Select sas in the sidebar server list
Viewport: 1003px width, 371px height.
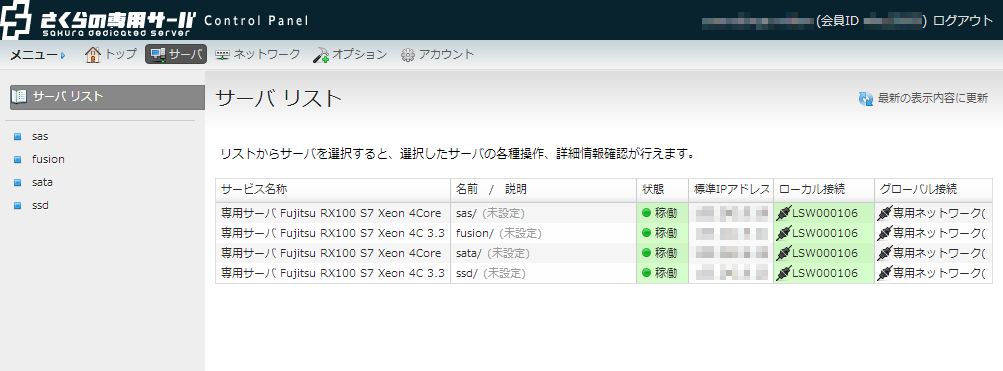pyautogui.click(x=40, y=136)
